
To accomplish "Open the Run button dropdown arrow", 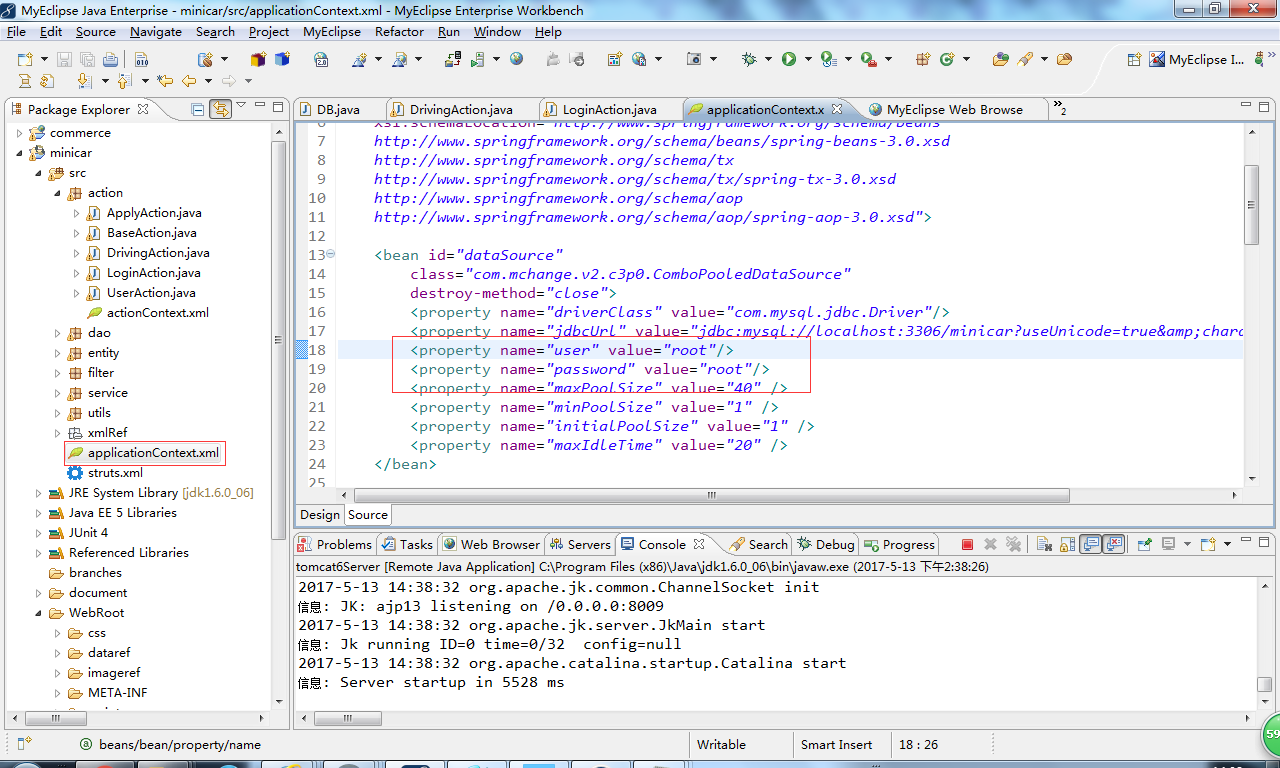I will tap(807, 60).
